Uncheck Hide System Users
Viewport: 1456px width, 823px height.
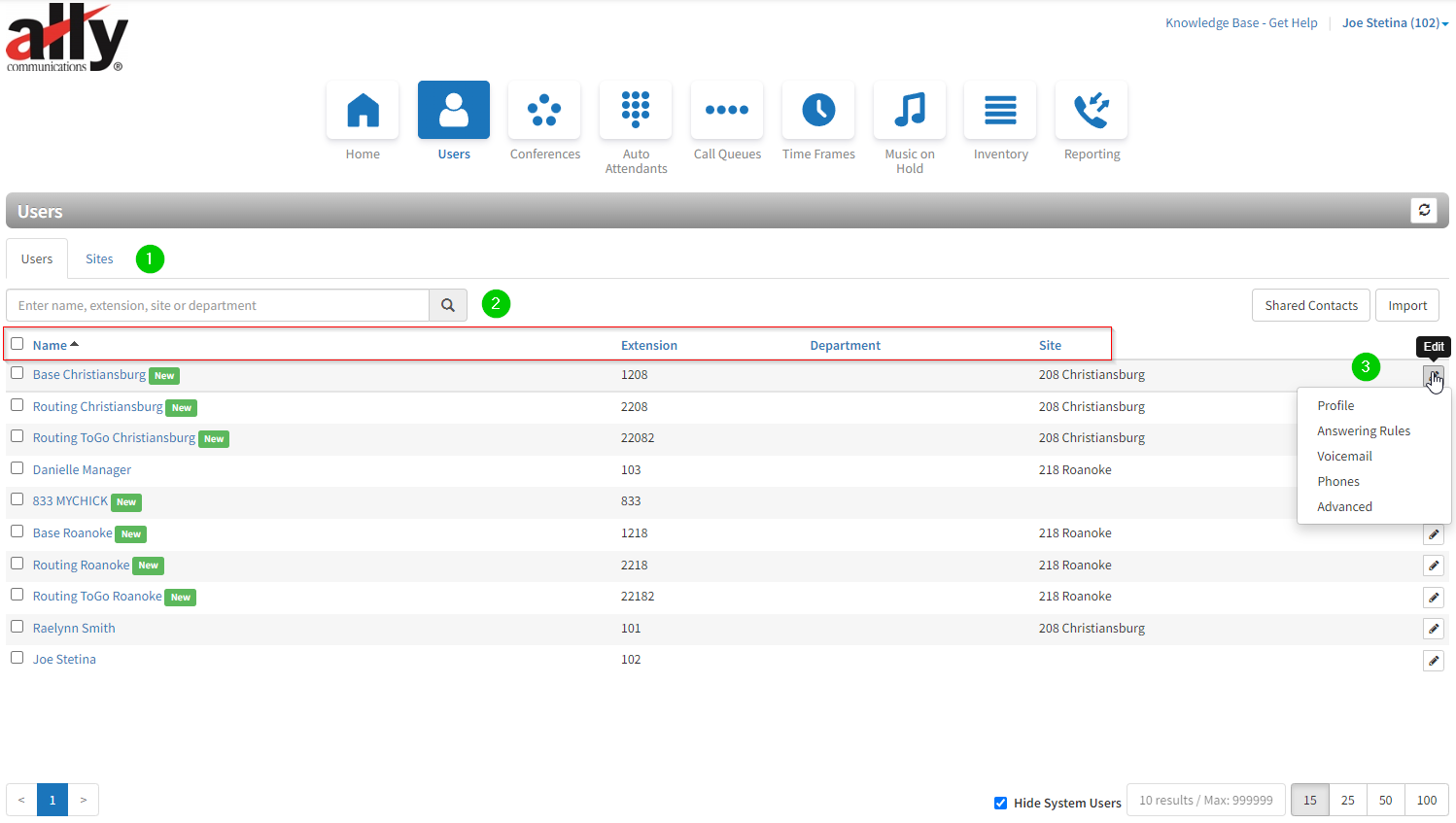pos(1000,803)
